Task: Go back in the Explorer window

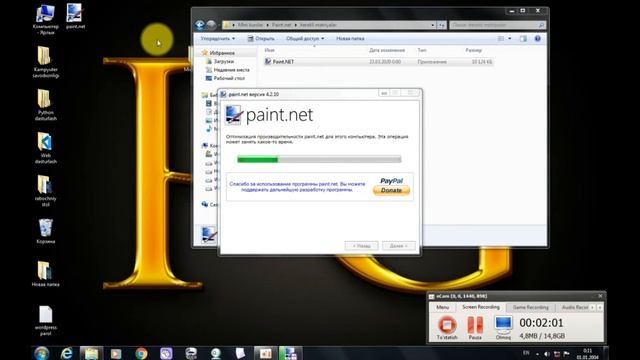Action: [200, 25]
